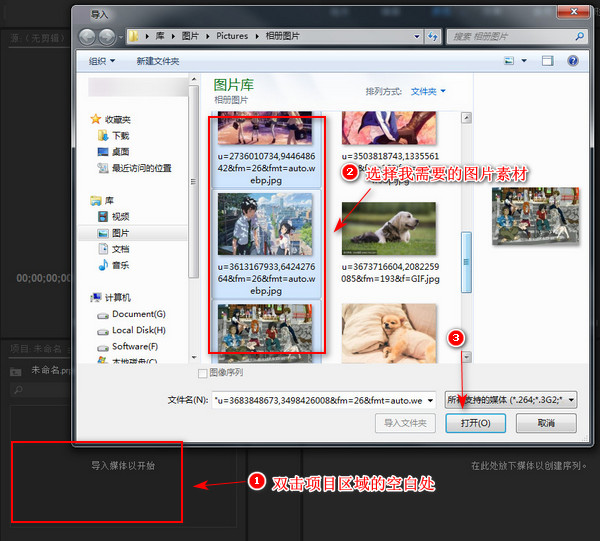600x541 pixels.
Task: Click the 相册图片 breadcrumb segment
Action: tap(282, 36)
